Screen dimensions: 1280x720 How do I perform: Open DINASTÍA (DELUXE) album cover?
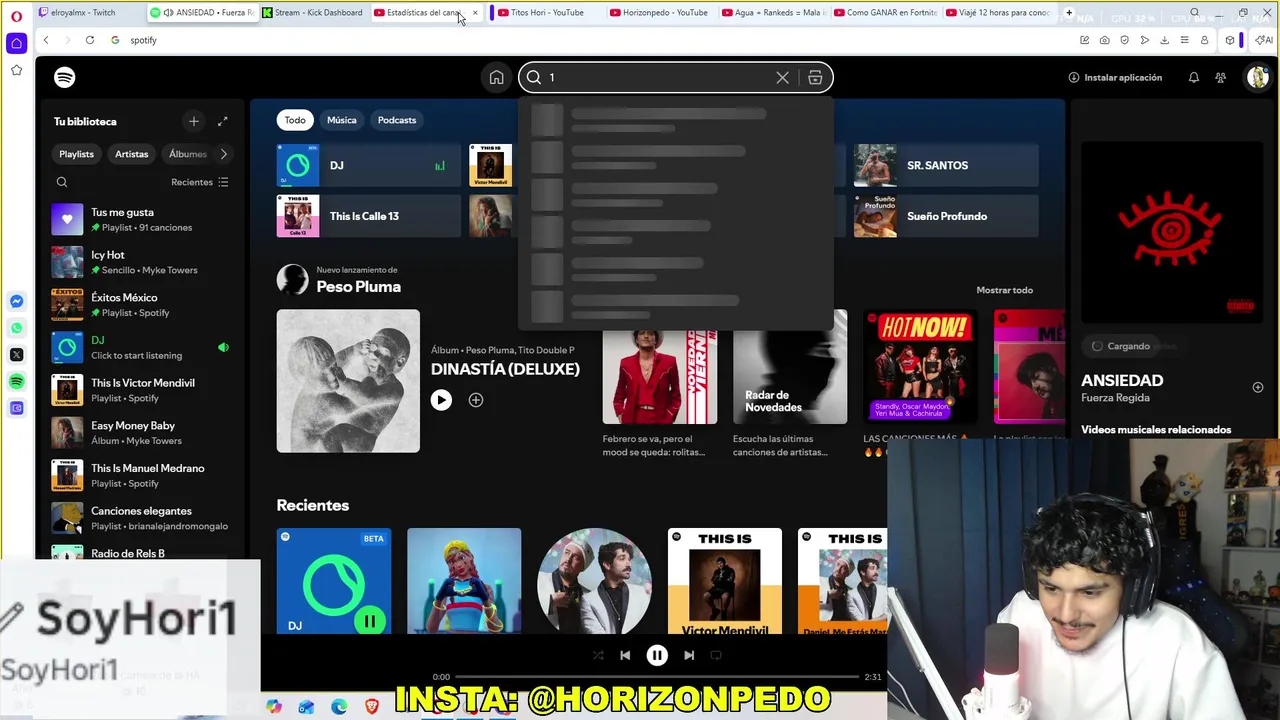point(348,381)
